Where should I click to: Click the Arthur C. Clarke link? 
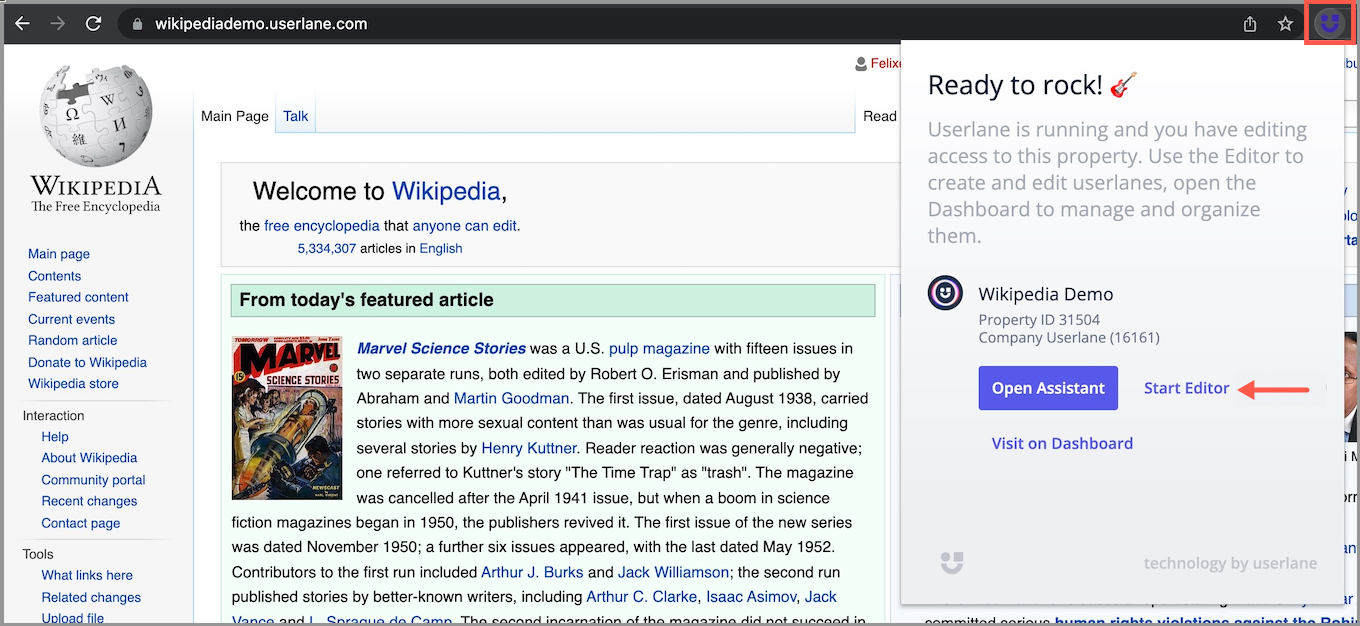[x=641, y=597]
